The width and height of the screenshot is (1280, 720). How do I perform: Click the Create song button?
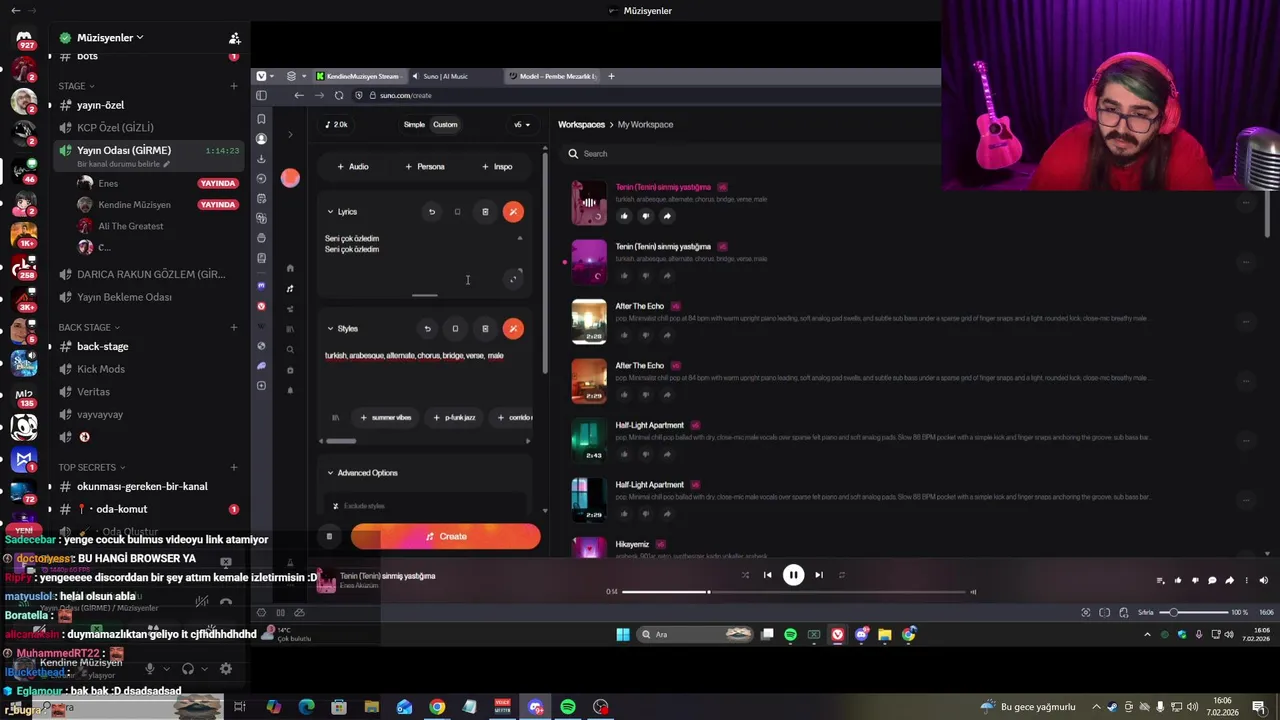(445, 537)
